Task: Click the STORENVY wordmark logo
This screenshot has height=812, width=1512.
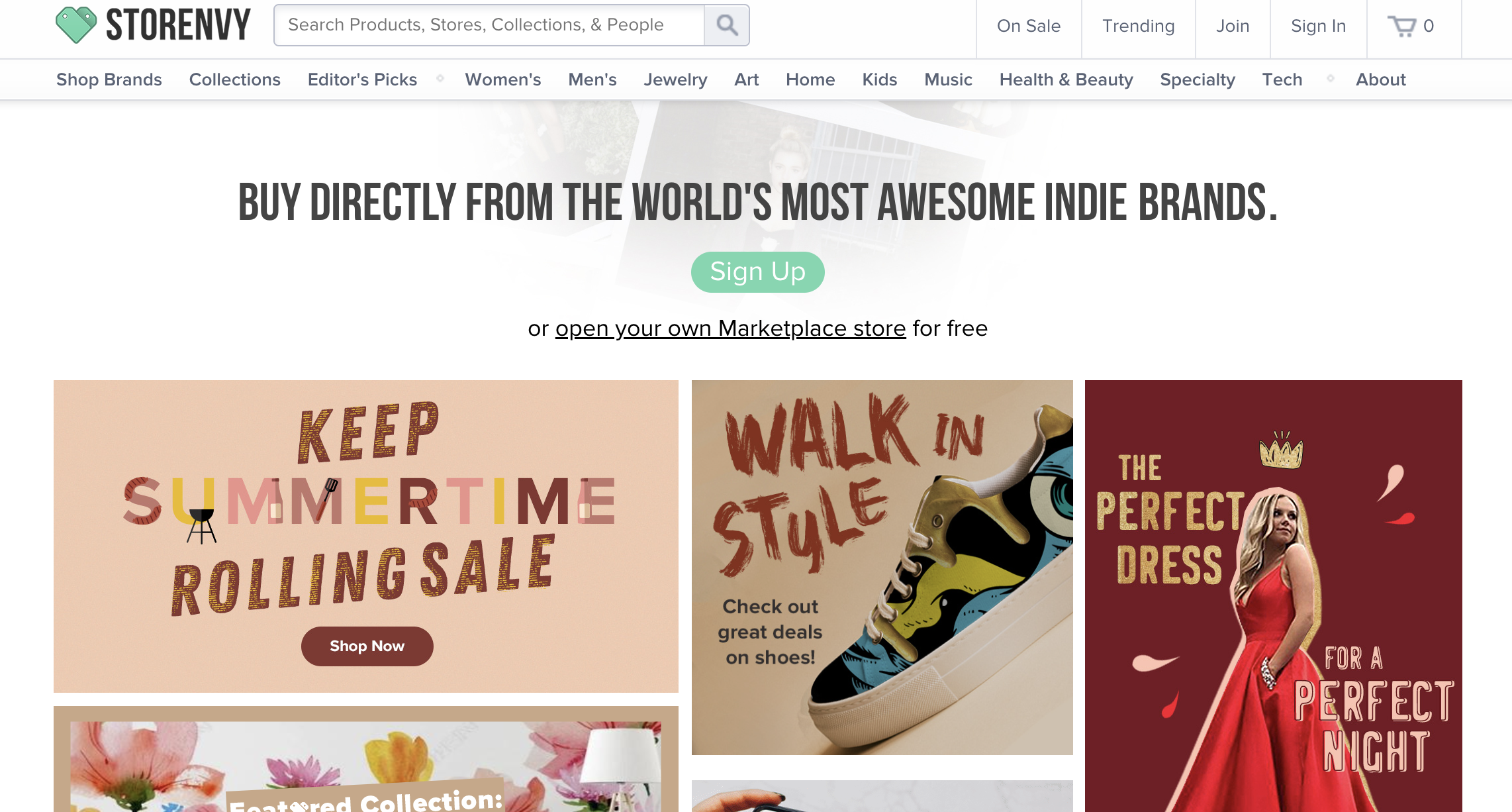Action: tap(178, 25)
